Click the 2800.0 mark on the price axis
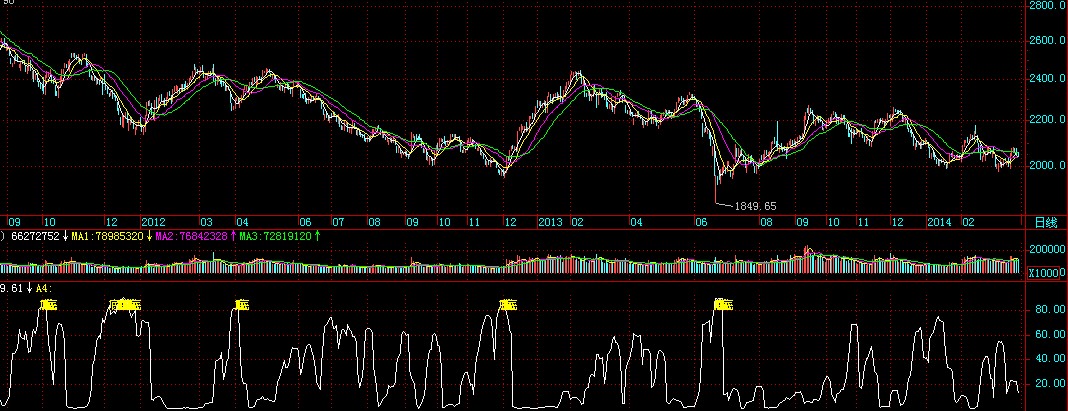Screen dimensions: 1068x411 coord(1047,6)
